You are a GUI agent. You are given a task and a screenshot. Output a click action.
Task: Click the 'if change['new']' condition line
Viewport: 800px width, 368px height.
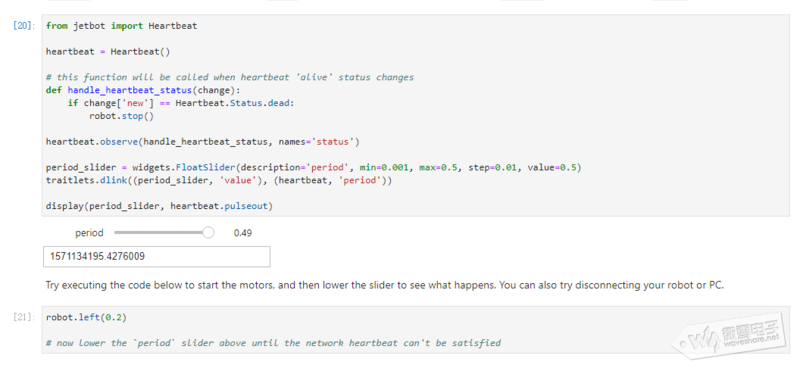pyautogui.click(x=181, y=103)
